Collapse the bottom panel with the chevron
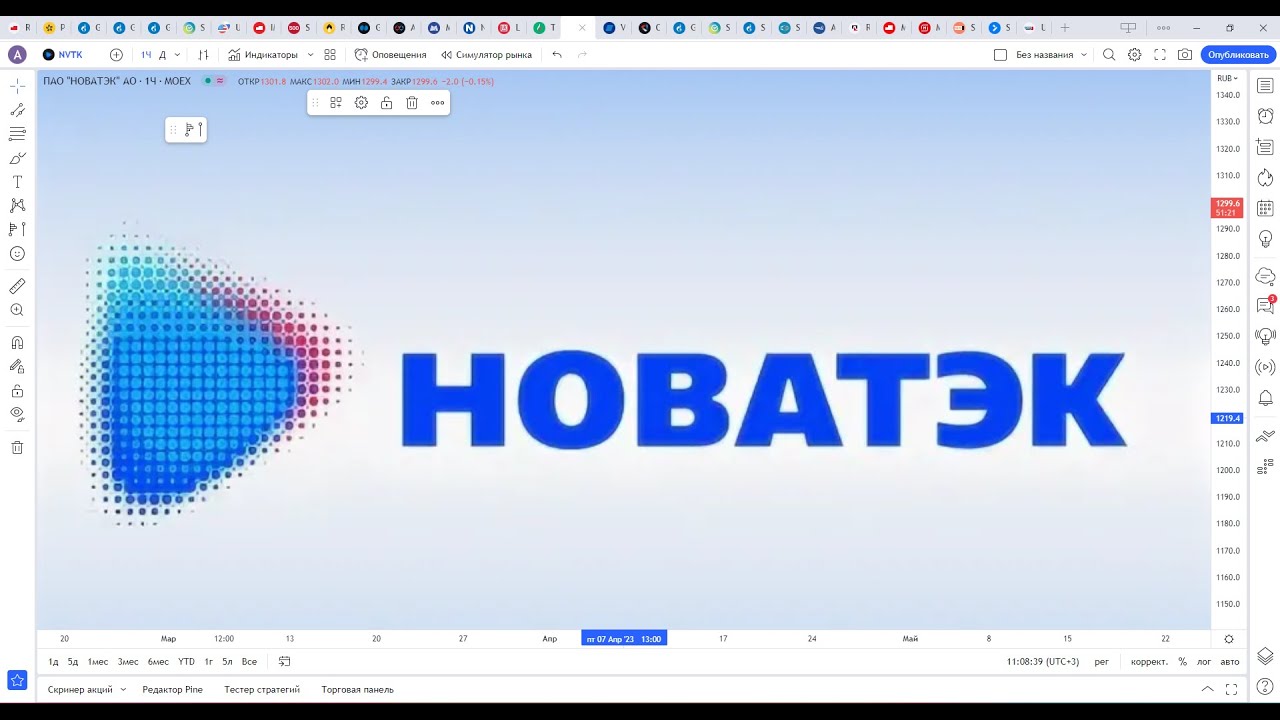This screenshot has width=1280, height=720. (1207, 689)
